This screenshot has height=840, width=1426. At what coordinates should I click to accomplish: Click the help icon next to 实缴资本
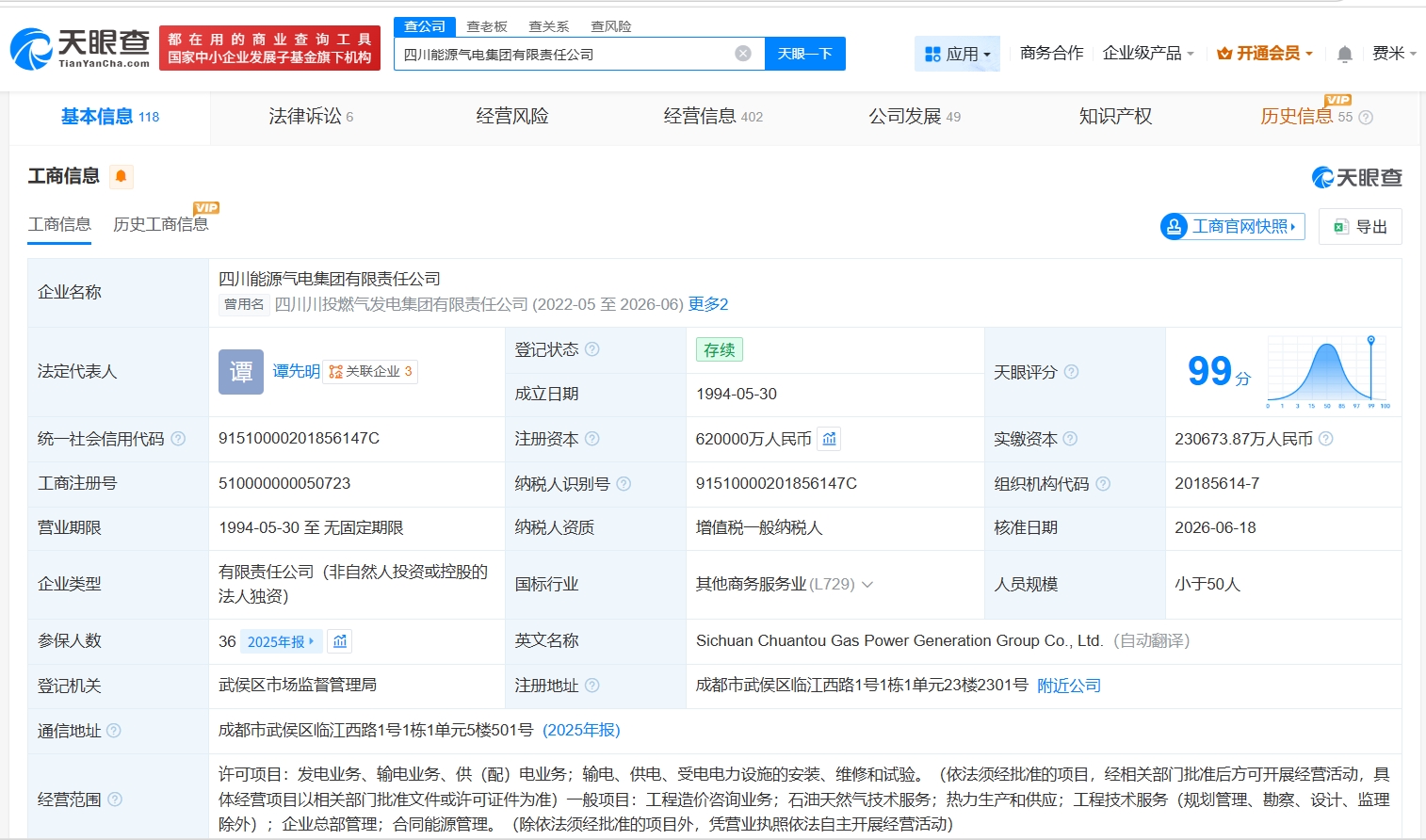1070,439
